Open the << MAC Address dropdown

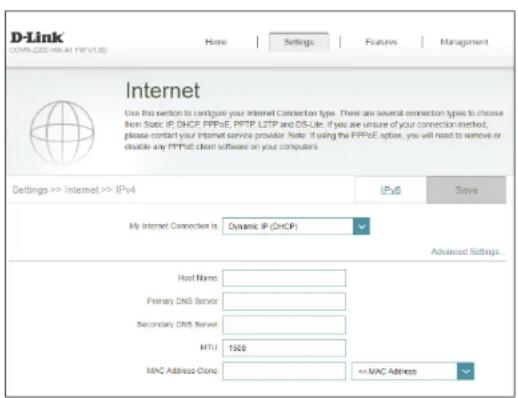(412, 371)
